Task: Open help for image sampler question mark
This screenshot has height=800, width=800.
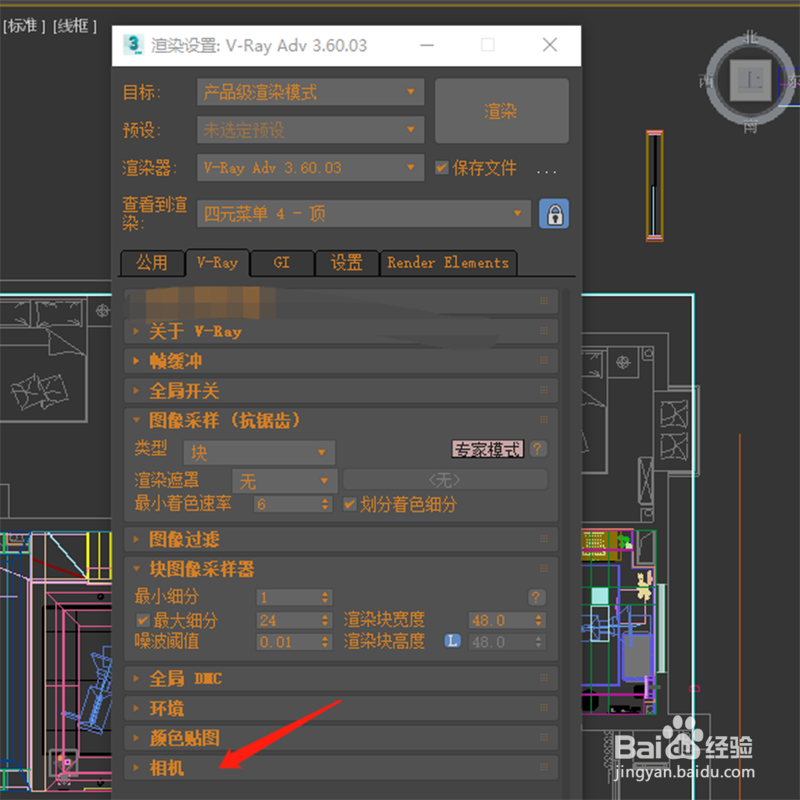Action: (537, 449)
